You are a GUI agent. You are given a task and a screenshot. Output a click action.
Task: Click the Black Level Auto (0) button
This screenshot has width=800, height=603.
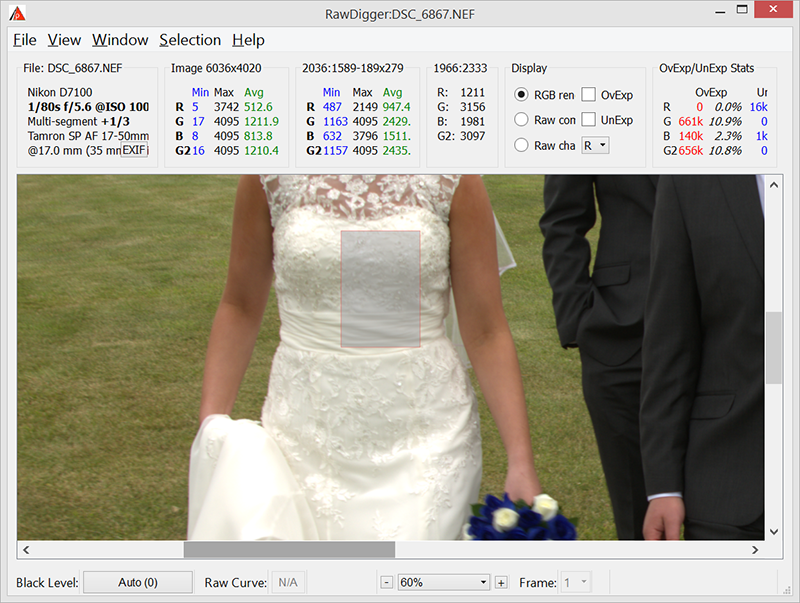coord(137,582)
